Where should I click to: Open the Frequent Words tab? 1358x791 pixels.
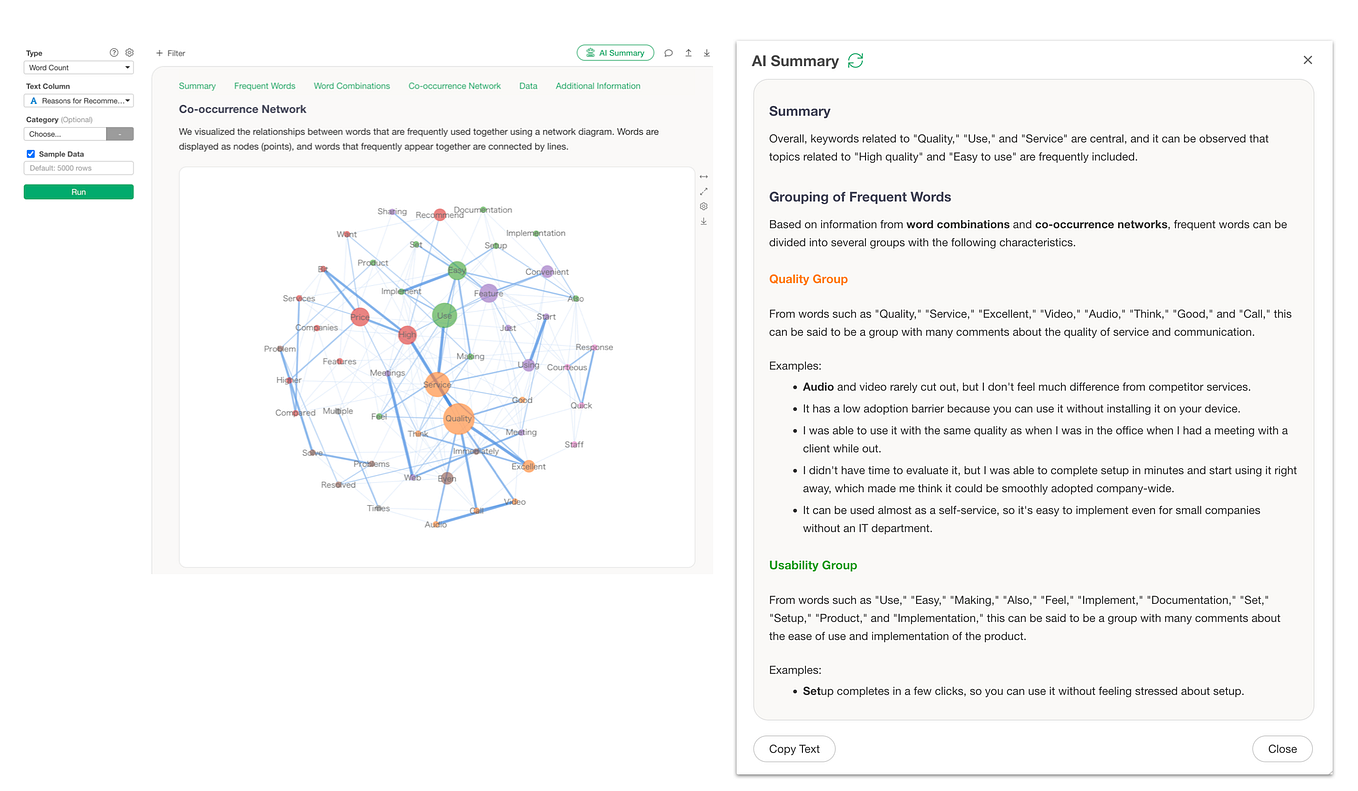tap(264, 86)
